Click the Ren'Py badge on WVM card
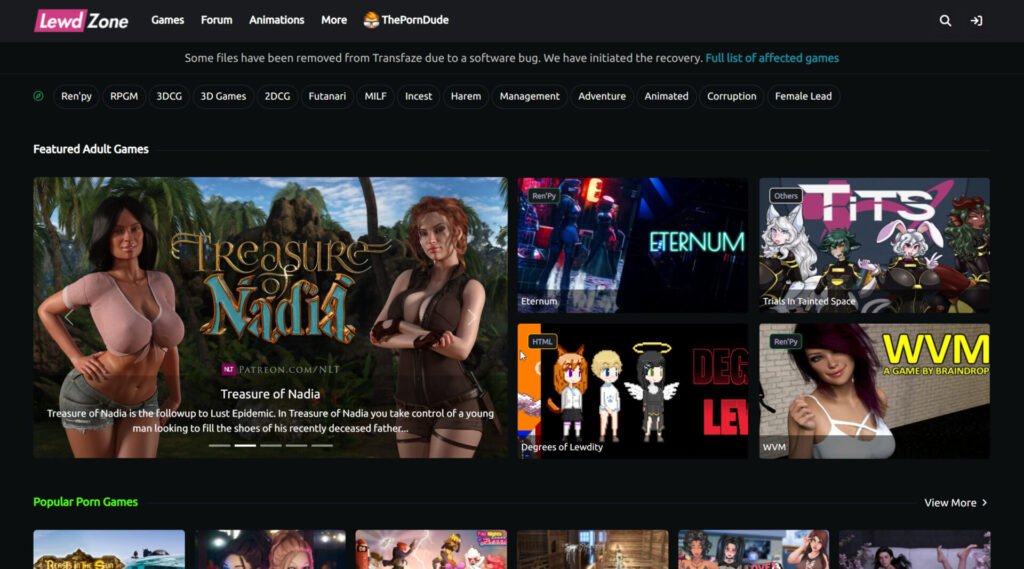The image size is (1024, 569). [786, 342]
